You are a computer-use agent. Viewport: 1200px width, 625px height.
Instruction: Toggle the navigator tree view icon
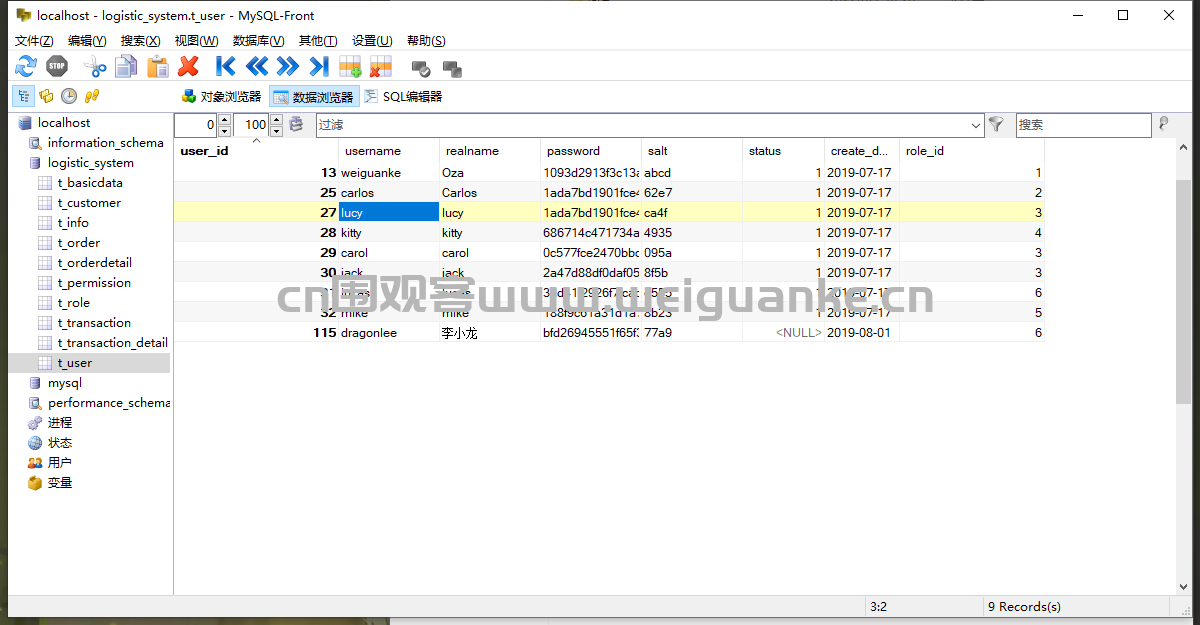coord(22,96)
